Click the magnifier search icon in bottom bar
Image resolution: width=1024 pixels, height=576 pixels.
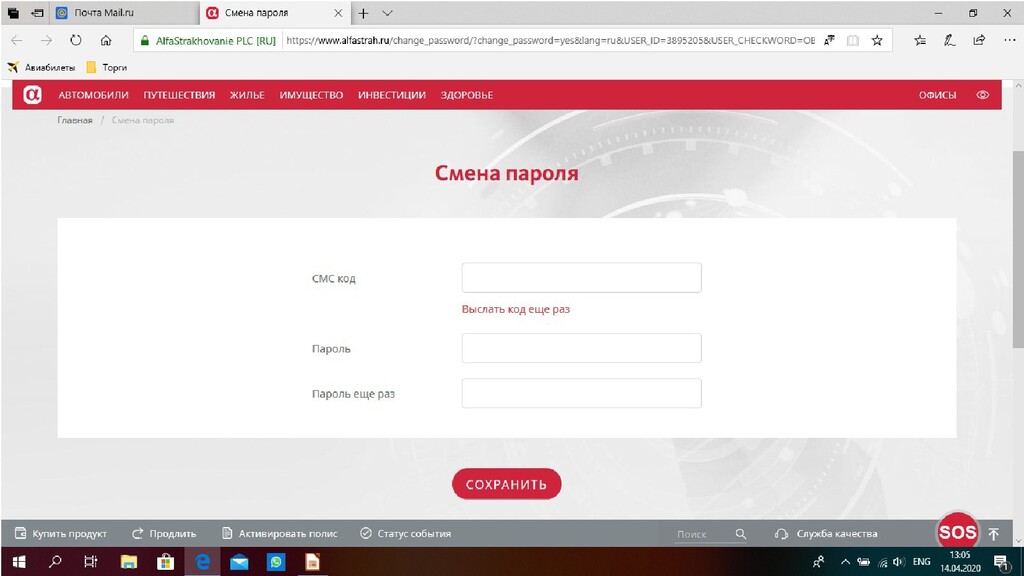pyautogui.click(x=740, y=534)
